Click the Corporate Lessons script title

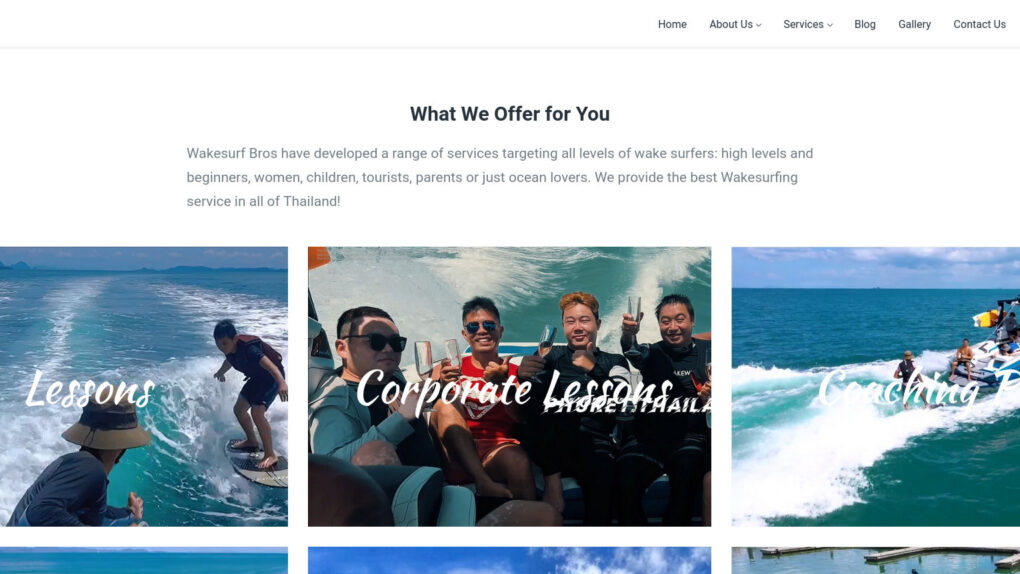pyautogui.click(x=514, y=390)
